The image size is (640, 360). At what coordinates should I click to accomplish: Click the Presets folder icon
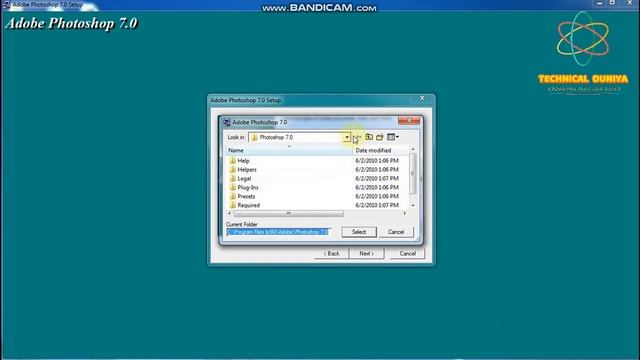(233, 196)
